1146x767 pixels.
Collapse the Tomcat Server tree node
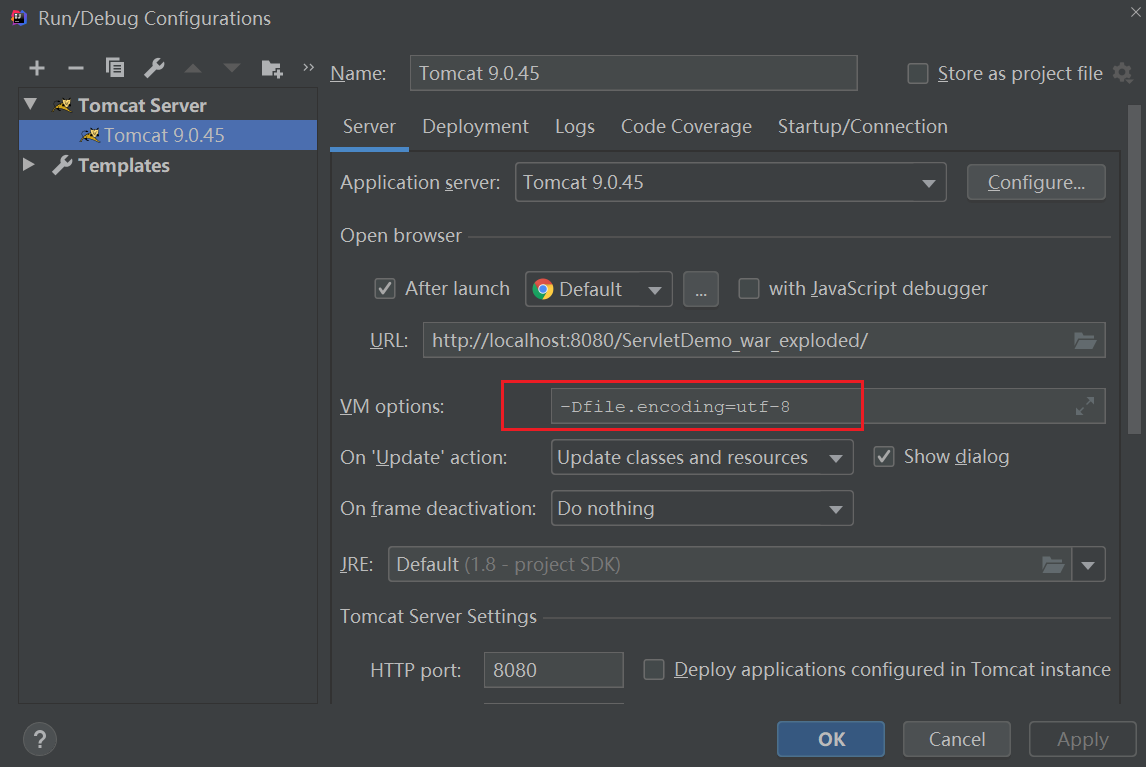[x=30, y=105]
